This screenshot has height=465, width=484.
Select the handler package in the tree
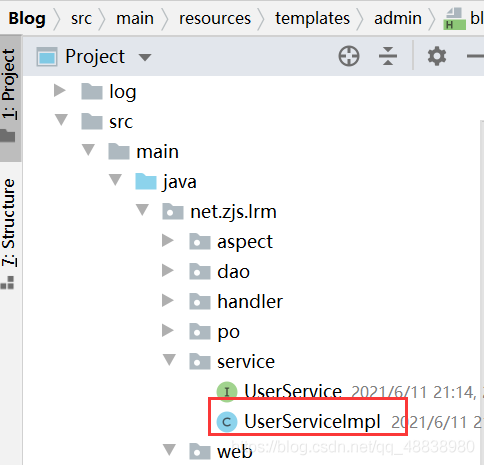click(x=250, y=302)
